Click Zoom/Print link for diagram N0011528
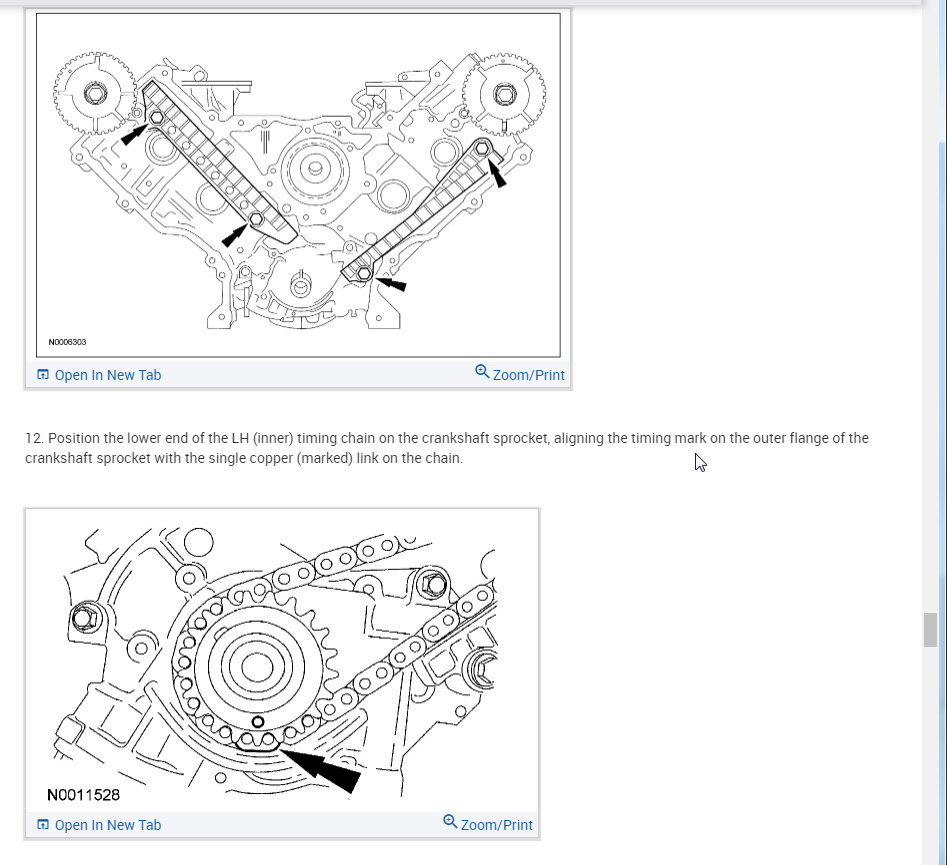 496,825
